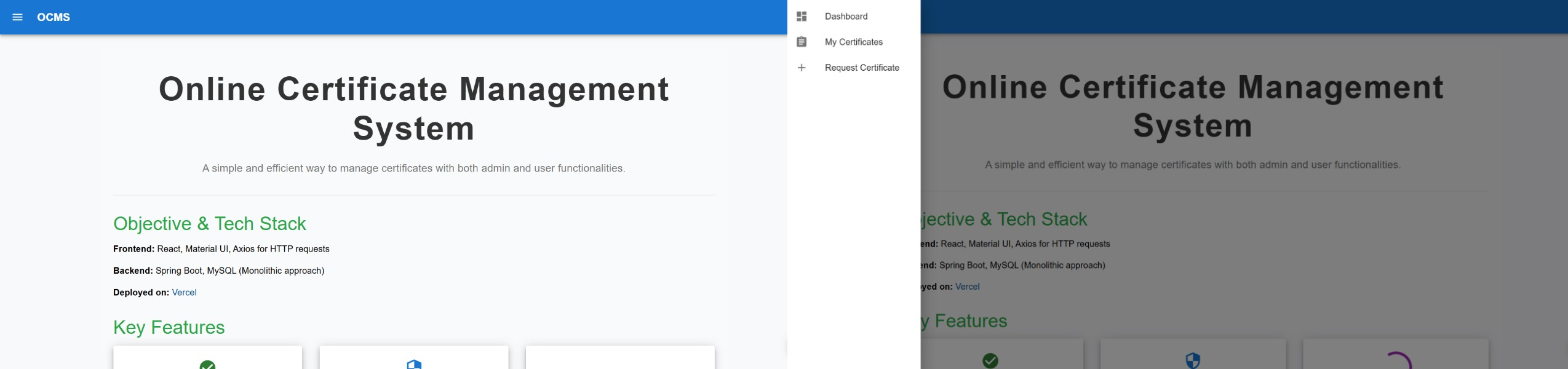1568x369 pixels.
Task: Click the My Certificates clipboard icon
Action: [801, 42]
